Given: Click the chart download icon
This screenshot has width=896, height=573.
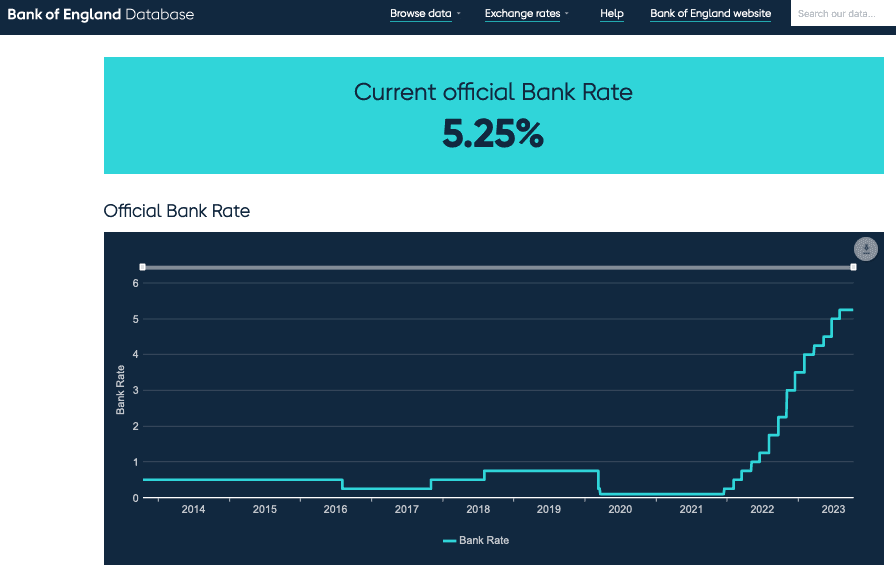Looking at the screenshot, I should click(865, 249).
